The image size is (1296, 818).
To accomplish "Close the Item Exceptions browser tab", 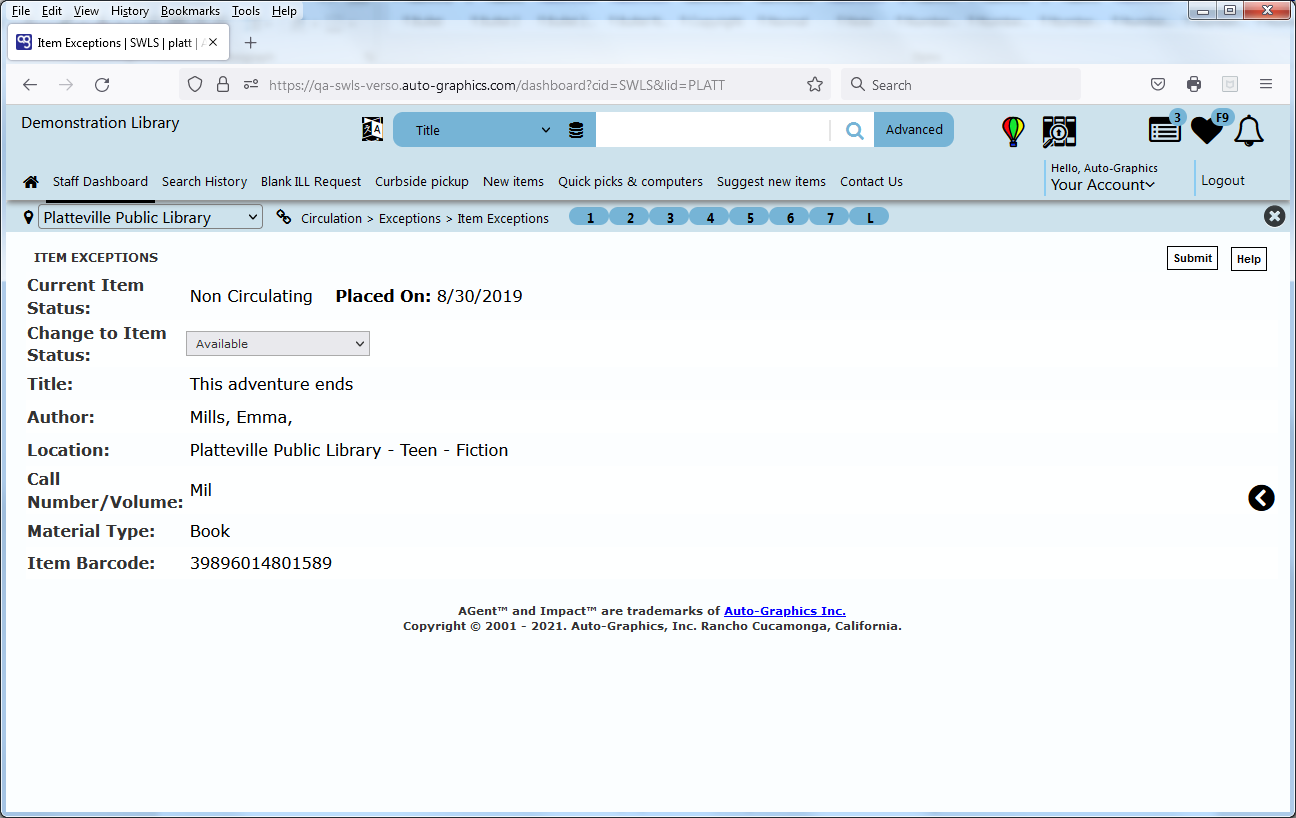I will (x=213, y=43).
